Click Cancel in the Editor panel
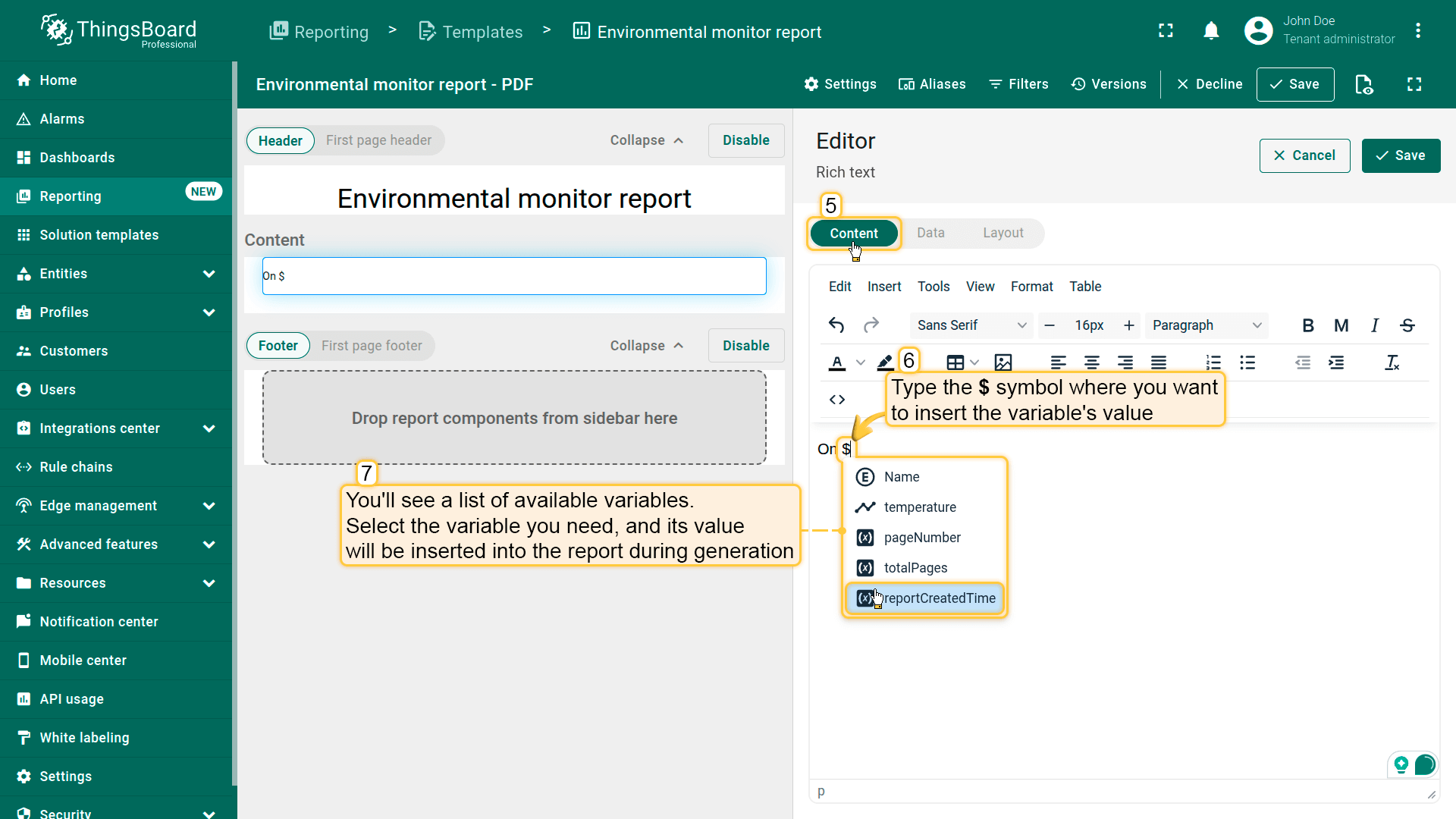The image size is (1456, 819). click(x=1304, y=155)
